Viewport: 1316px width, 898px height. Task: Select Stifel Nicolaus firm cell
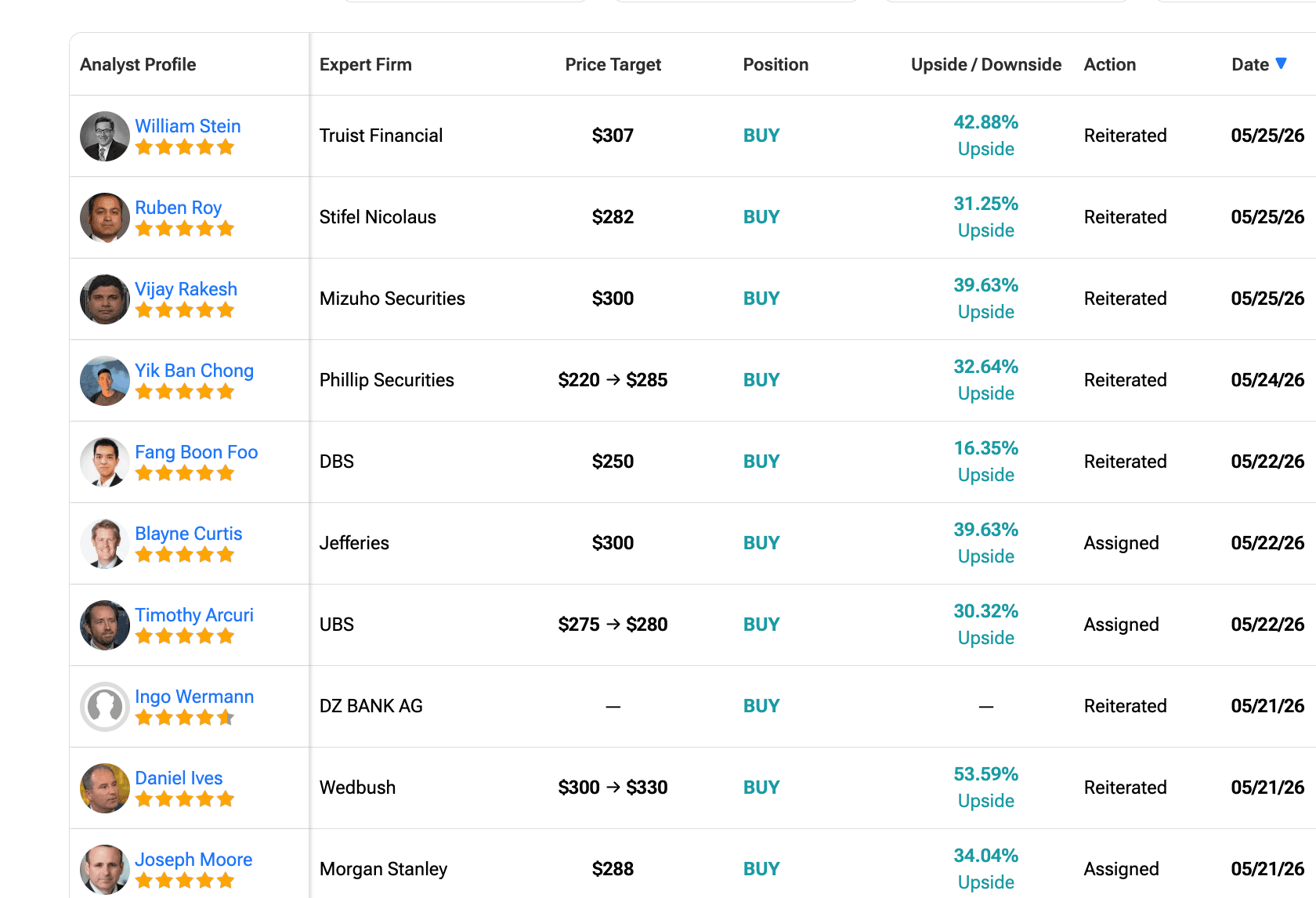tap(378, 217)
